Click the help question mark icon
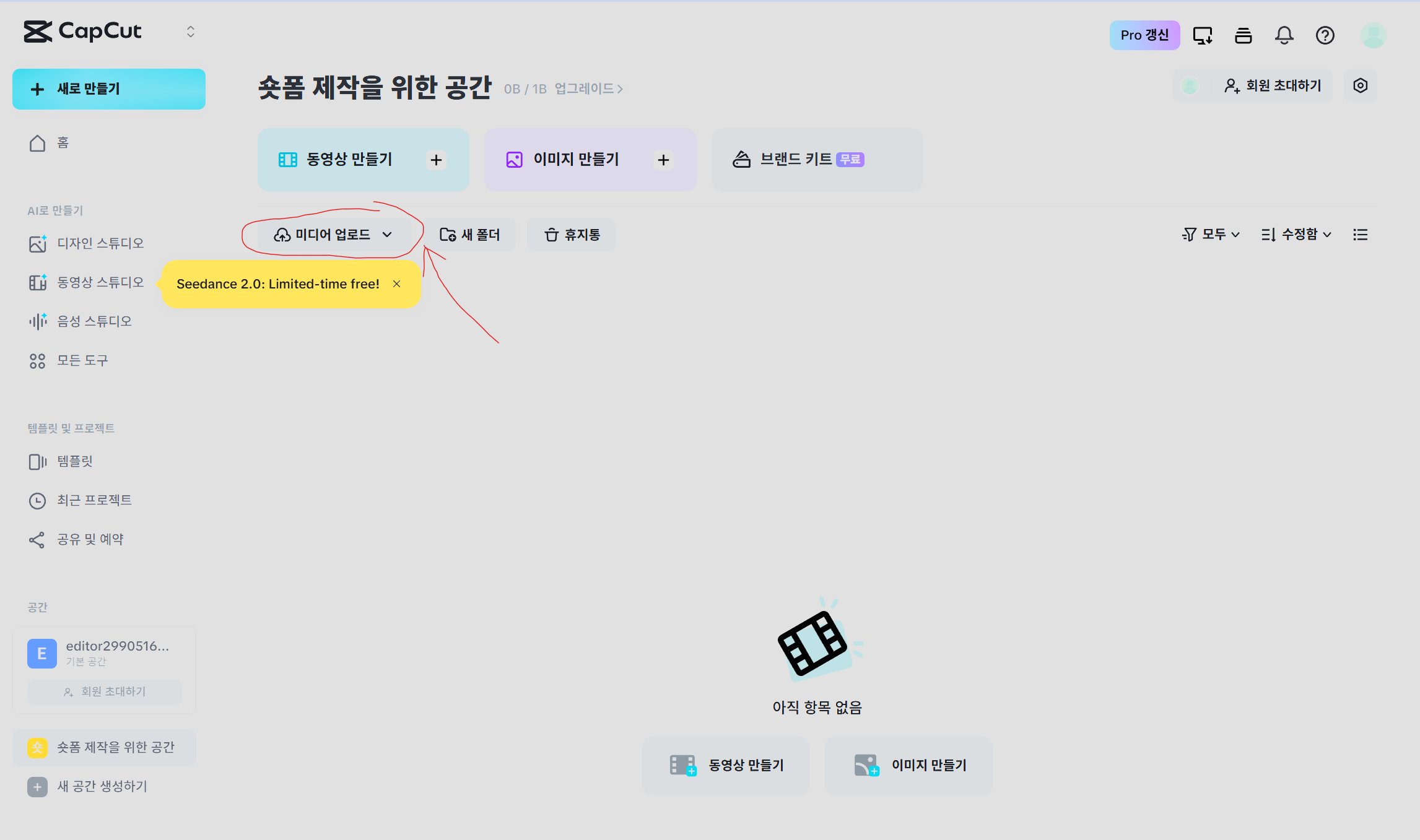 pyautogui.click(x=1325, y=35)
